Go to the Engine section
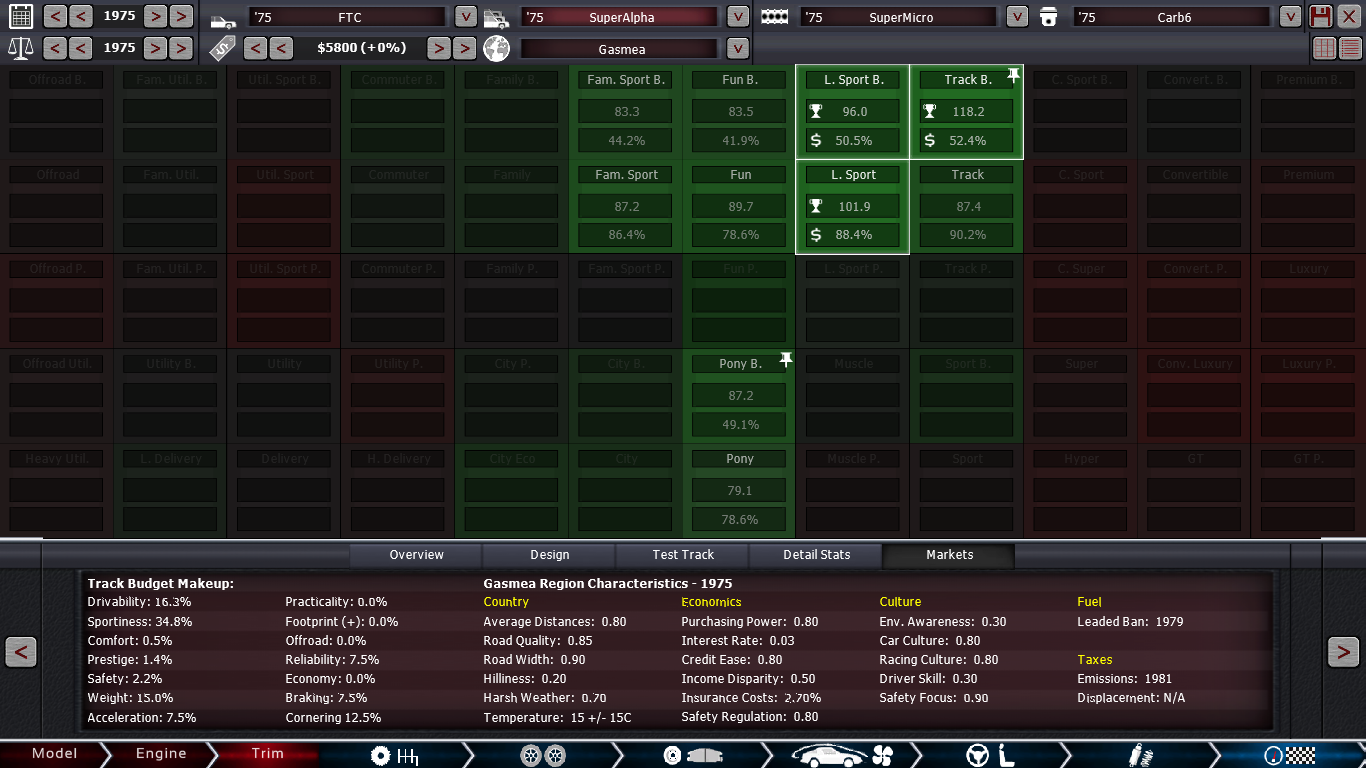 161,754
